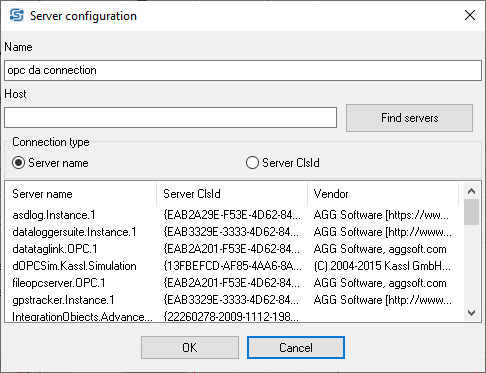The height and width of the screenshot is (373, 486).
Task: Click the scroll down arrow of server list
Action: point(471,313)
